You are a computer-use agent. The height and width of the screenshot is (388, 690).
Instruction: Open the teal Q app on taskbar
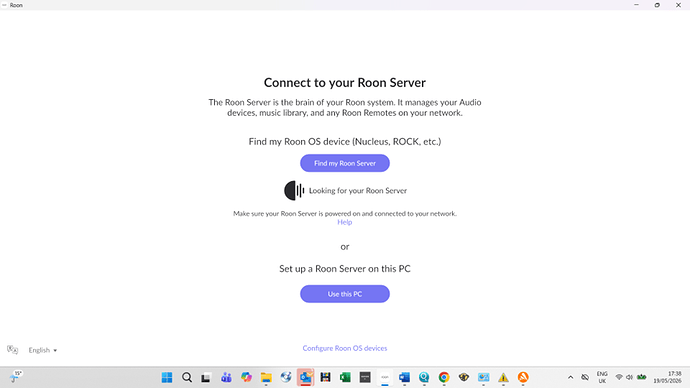coord(424,377)
